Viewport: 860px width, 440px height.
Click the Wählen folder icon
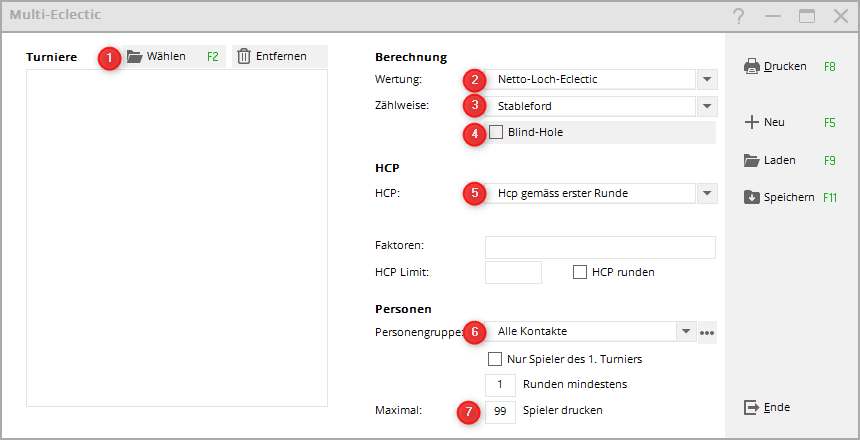pos(135,57)
